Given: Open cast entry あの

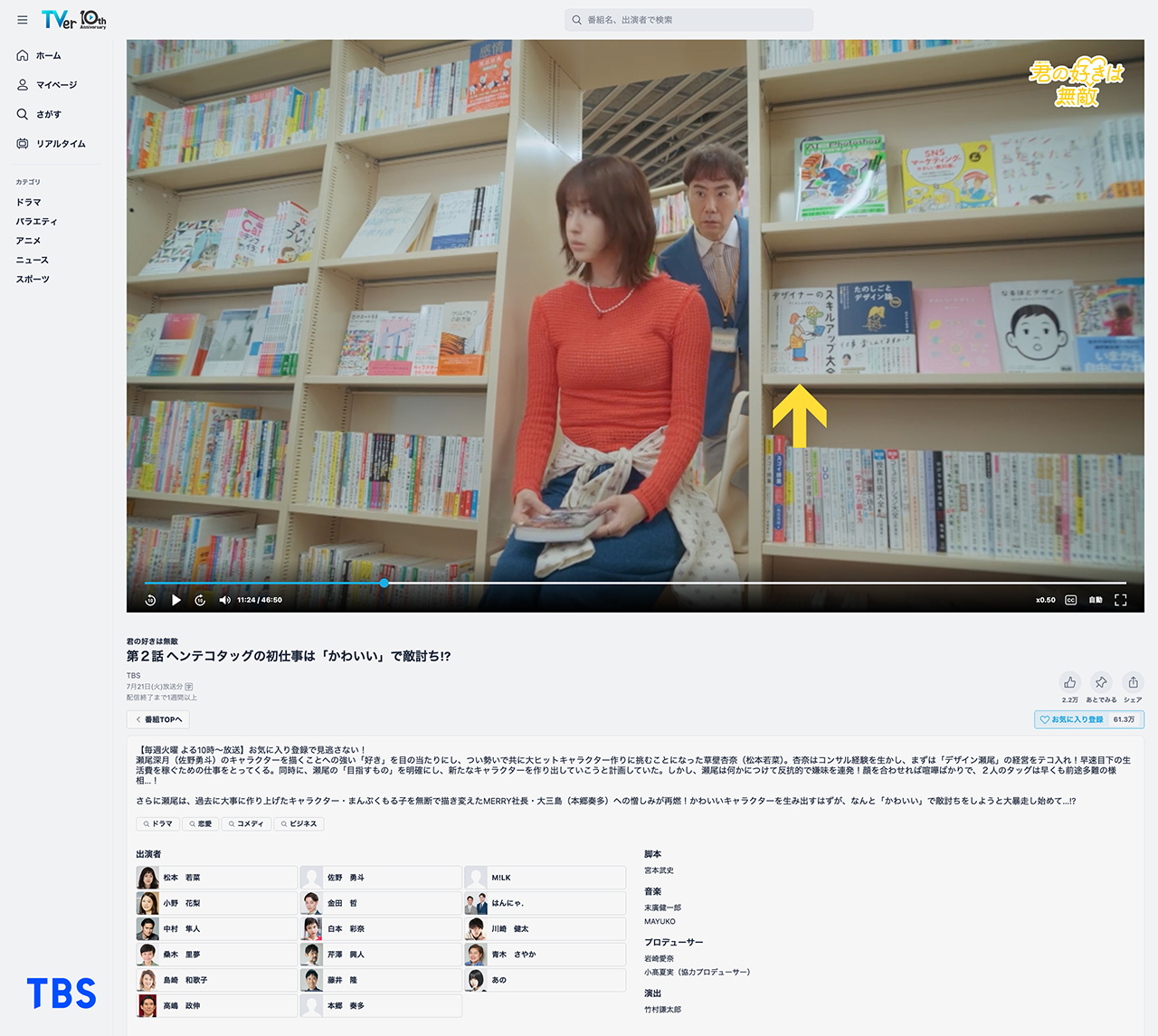Looking at the screenshot, I should tap(546, 980).
